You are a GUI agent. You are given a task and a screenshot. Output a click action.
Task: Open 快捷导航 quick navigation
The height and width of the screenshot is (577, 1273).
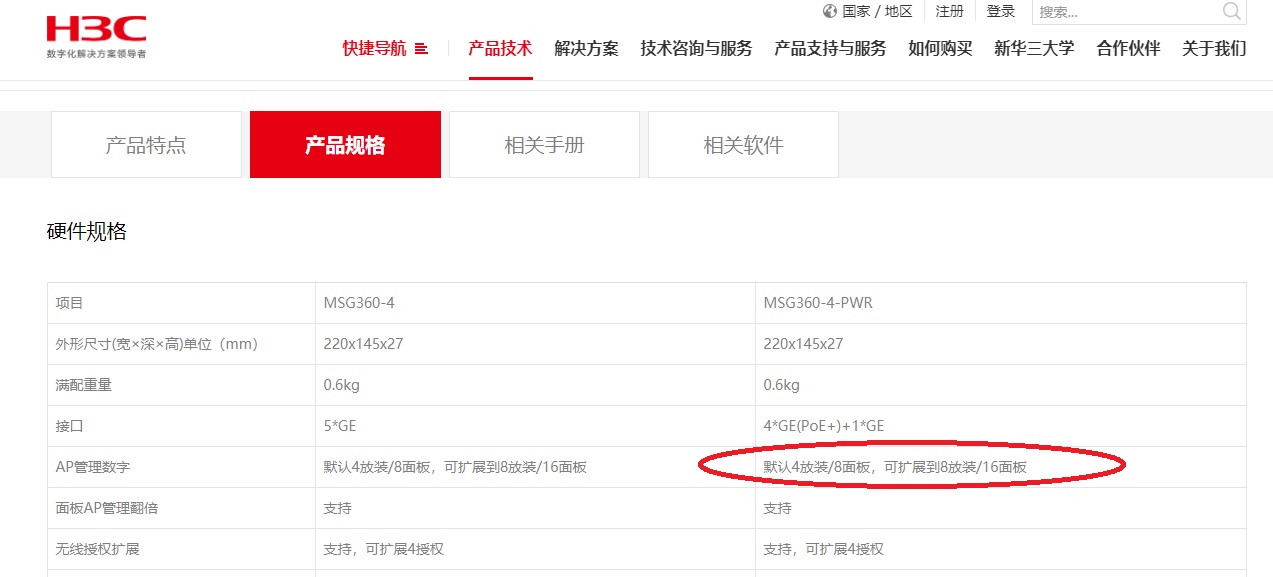coord(374,48)
